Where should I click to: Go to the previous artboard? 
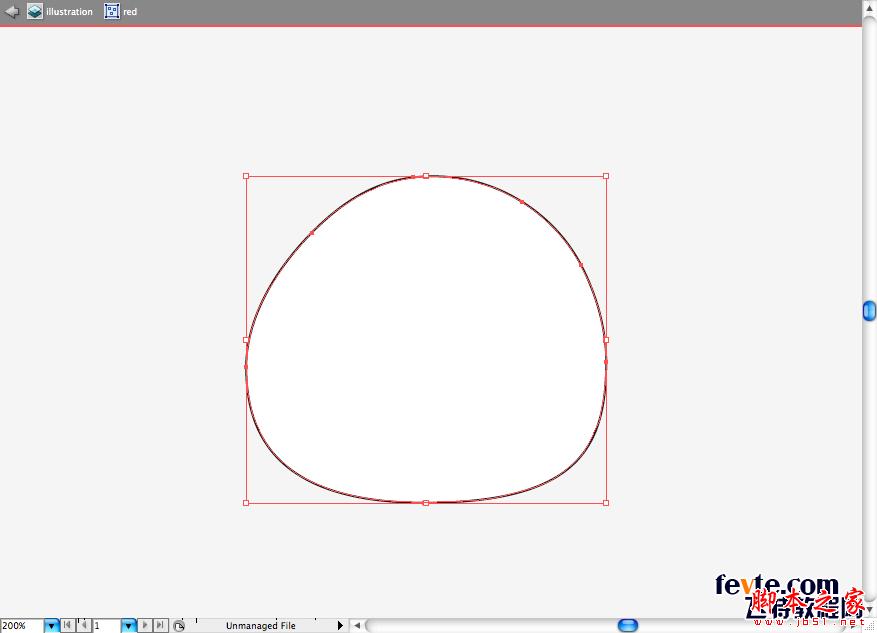click(83, 625)
